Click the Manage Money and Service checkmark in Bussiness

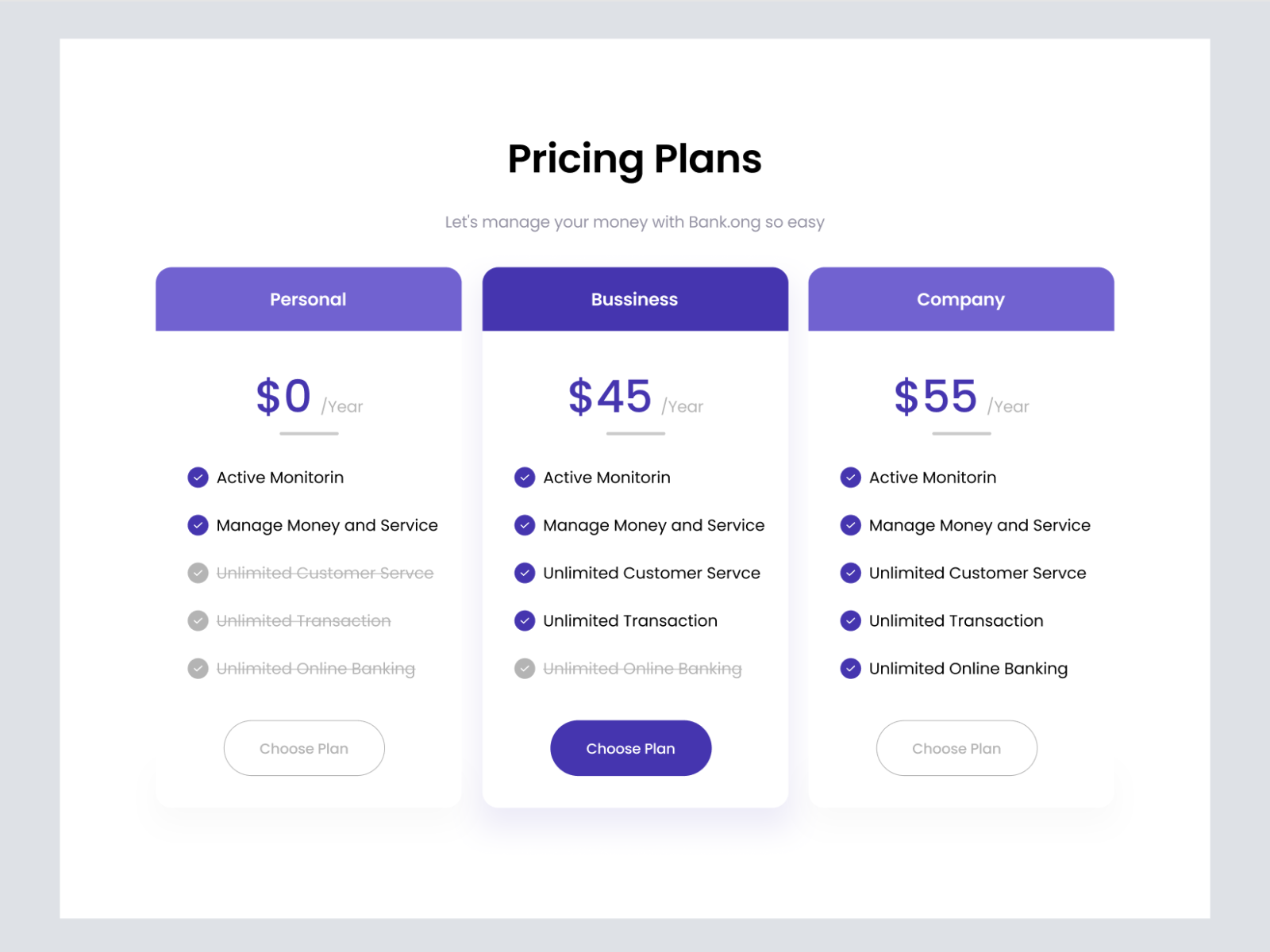pos(525,524)
